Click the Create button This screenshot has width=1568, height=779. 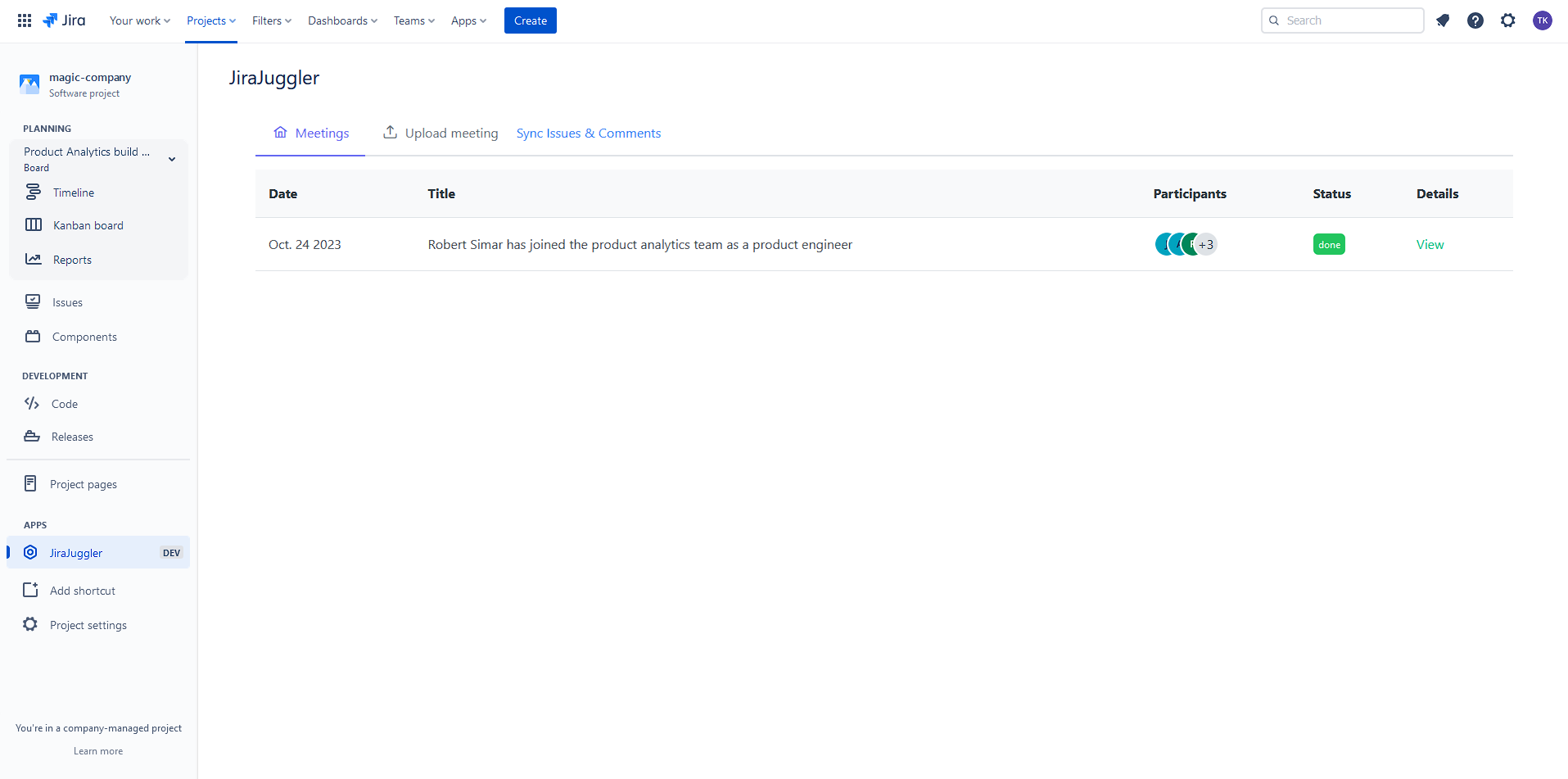click(x=531, y=20)
